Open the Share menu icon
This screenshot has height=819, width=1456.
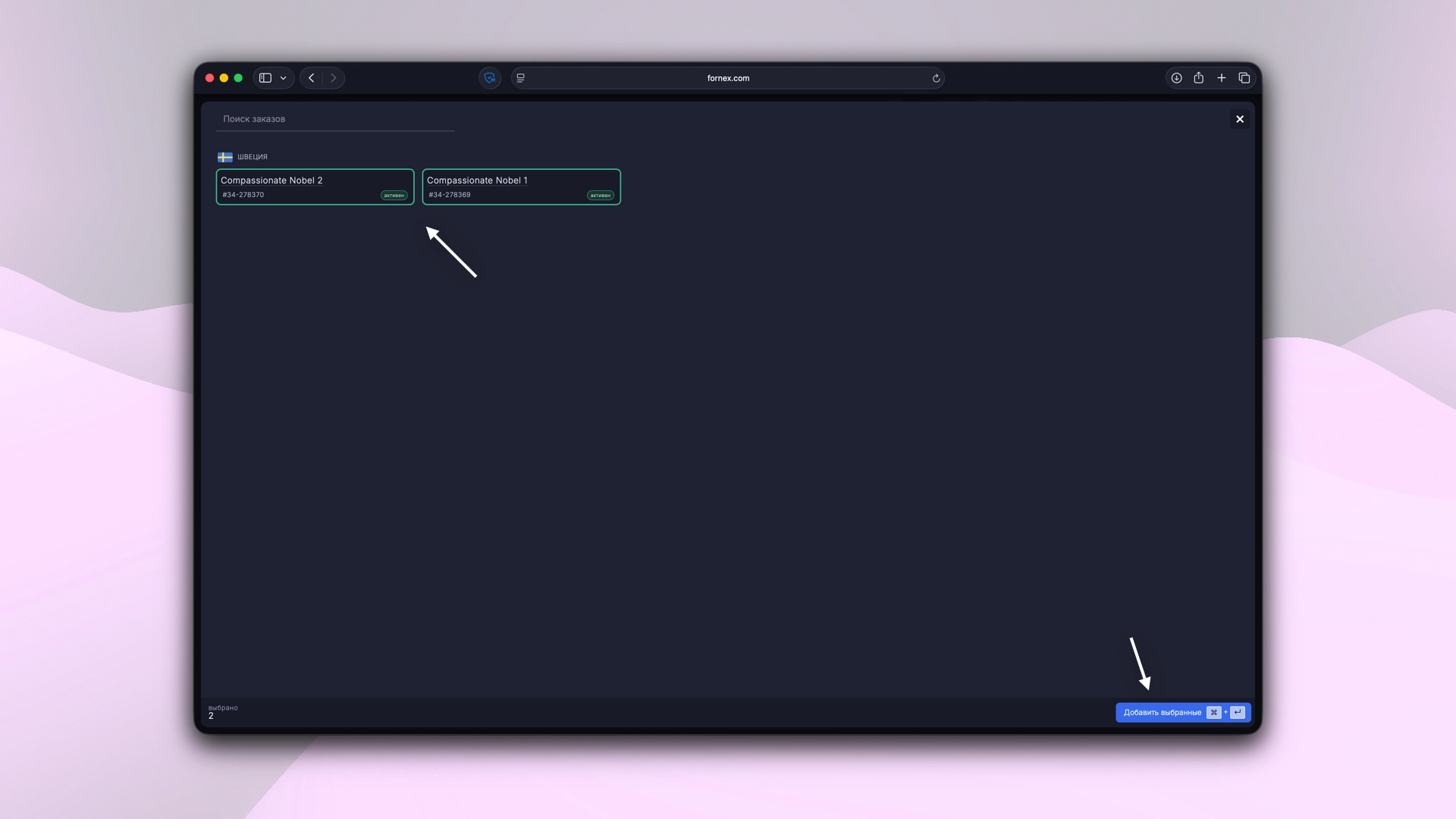point(1198,78)
